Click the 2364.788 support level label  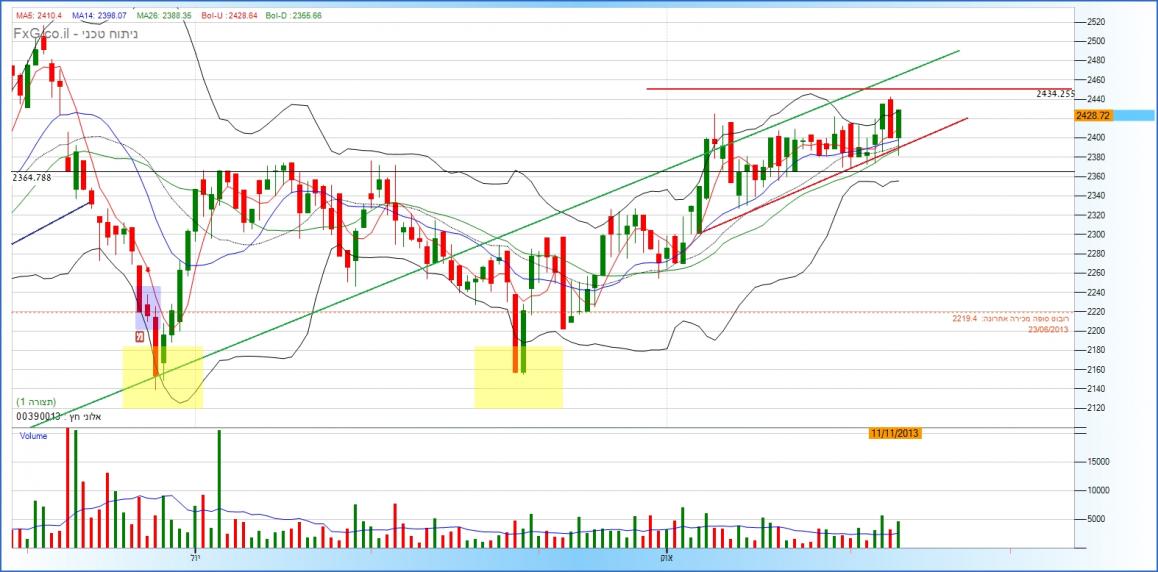pos(31,178)
